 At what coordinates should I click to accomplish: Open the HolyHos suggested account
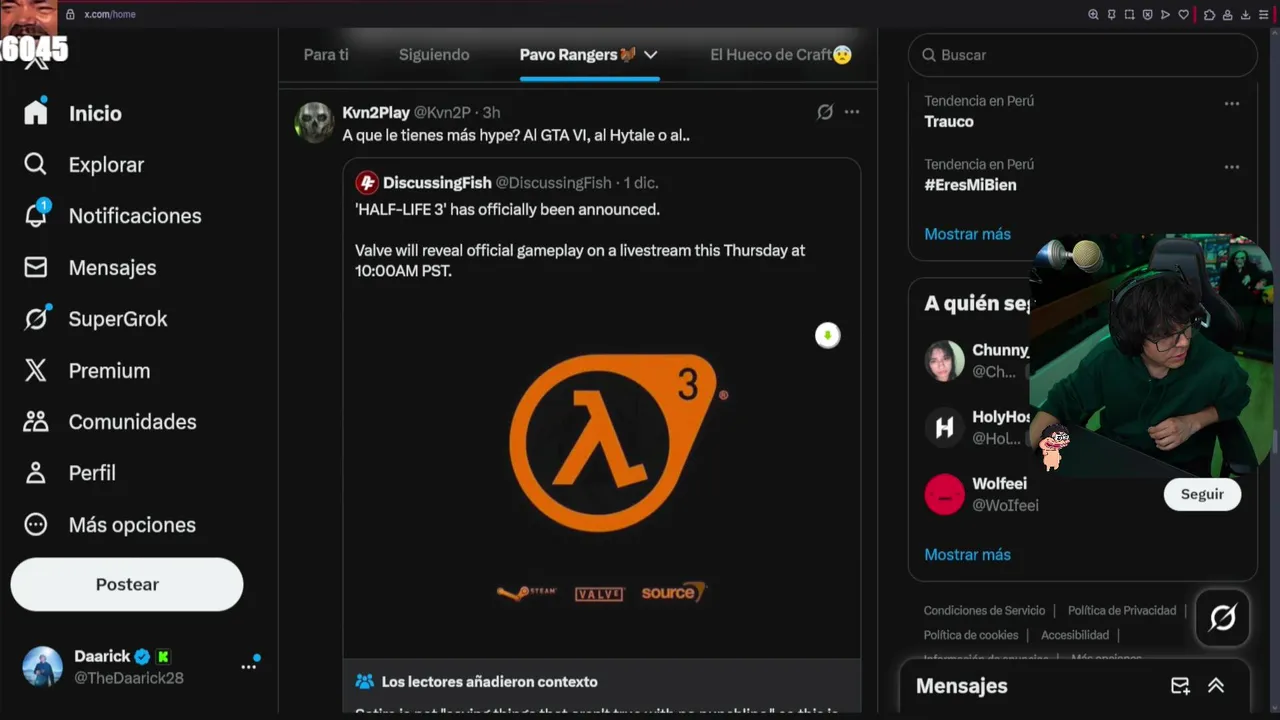tap(975, 428)
